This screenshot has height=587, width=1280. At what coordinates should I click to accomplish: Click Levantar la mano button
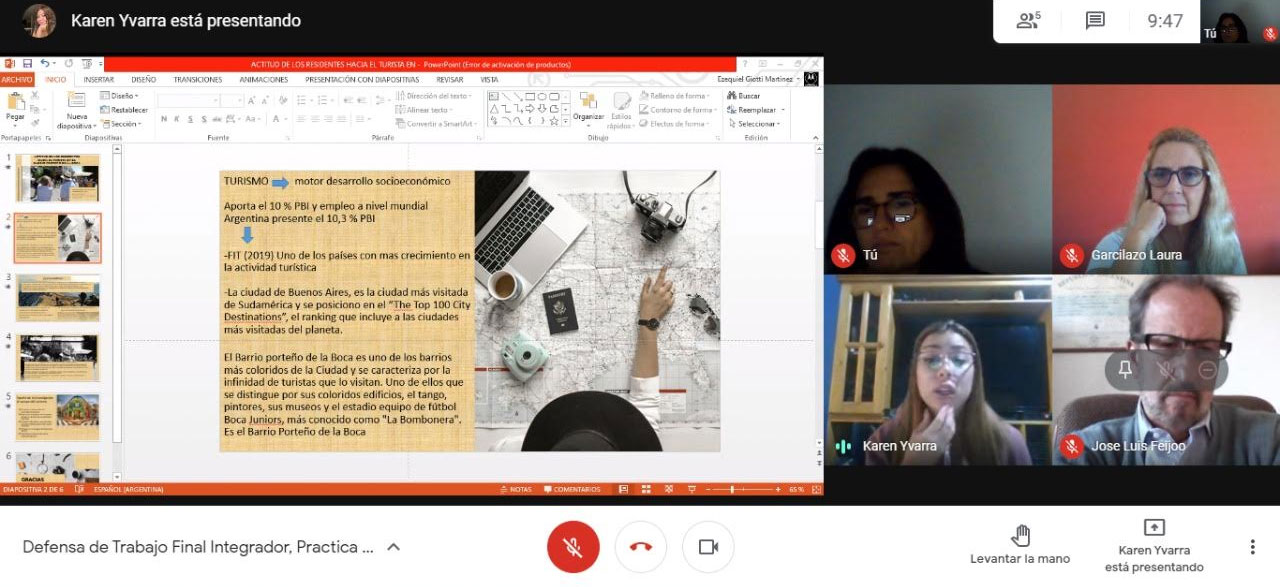(1019, 545)
